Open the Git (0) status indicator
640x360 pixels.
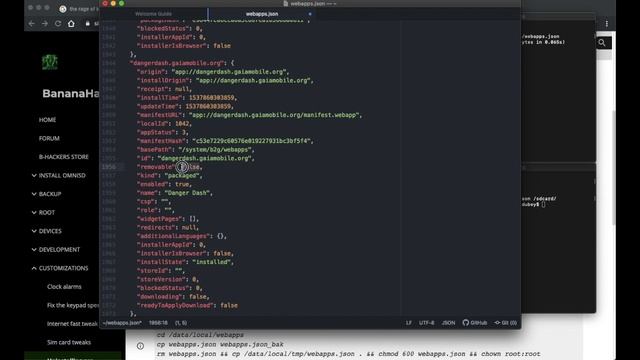coord(505,323)
